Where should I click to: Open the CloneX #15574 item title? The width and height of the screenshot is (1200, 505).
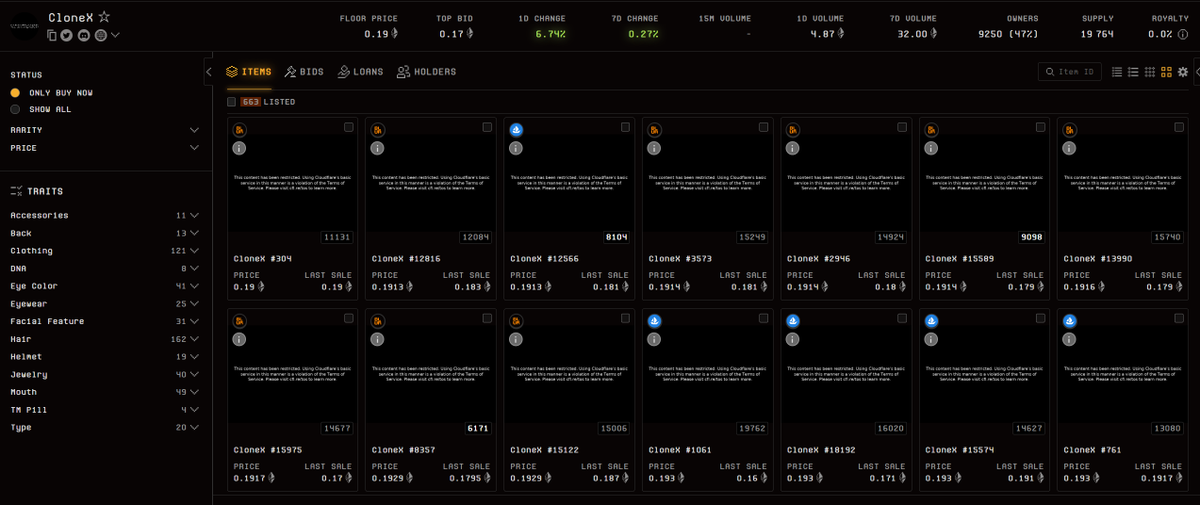(x=958, y=449)
